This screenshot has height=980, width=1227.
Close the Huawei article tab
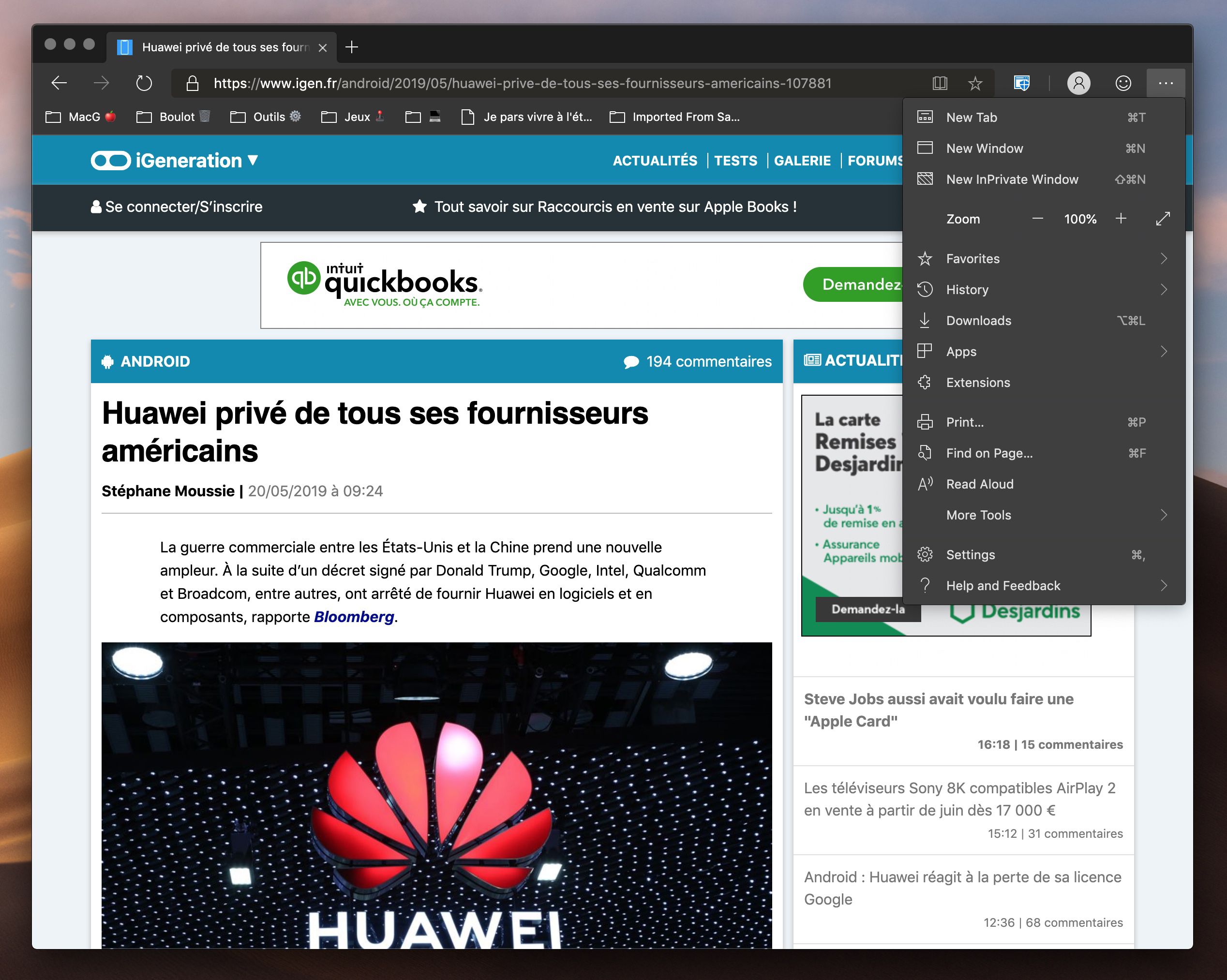point(323,48)
